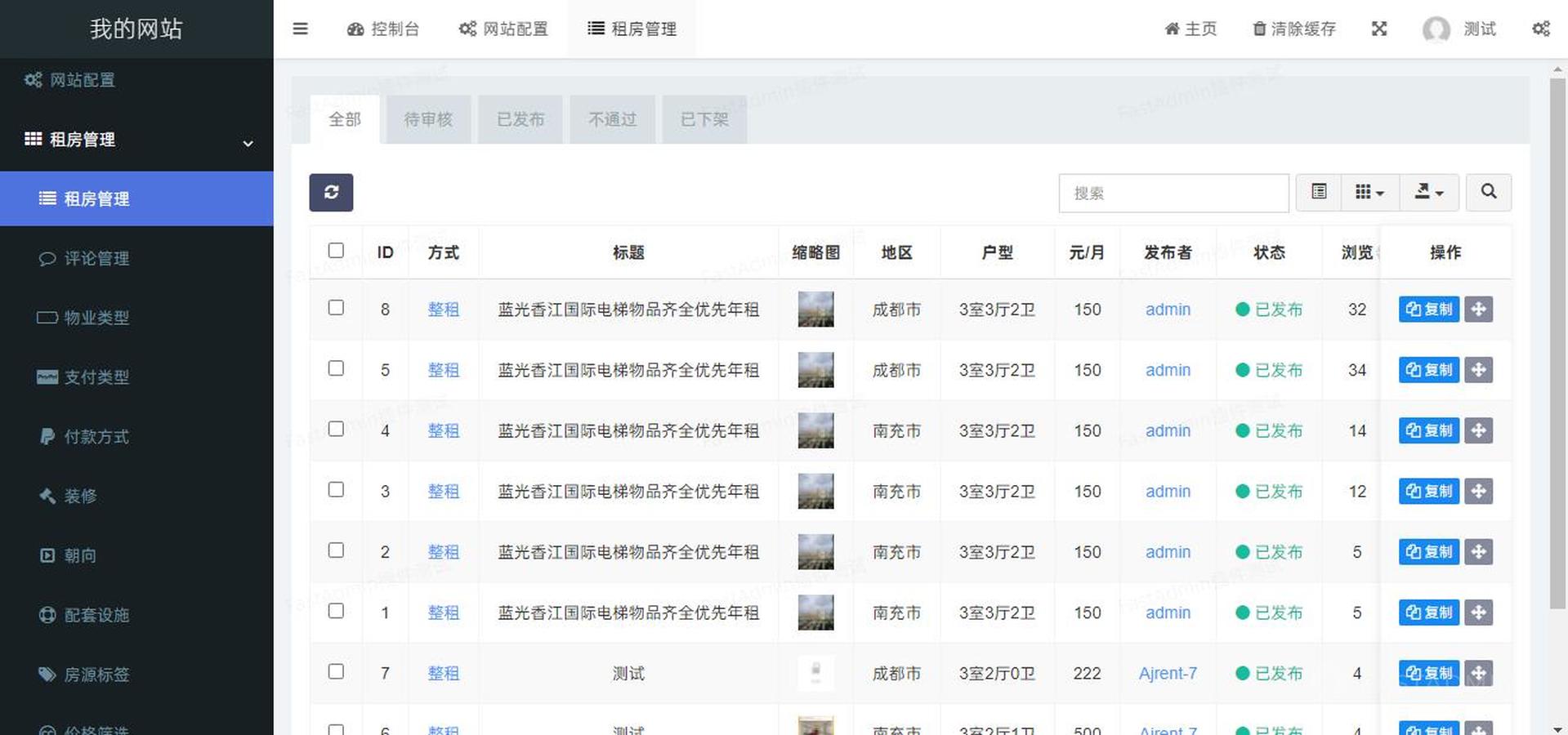Open publisher Ajrent-7 link in row 7
Screen dimensions: 1568x735
[1168, 673]
